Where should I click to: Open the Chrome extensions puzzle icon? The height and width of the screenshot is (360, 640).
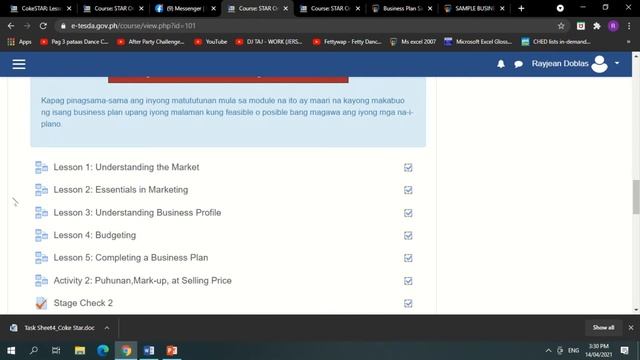pos(597,26)
